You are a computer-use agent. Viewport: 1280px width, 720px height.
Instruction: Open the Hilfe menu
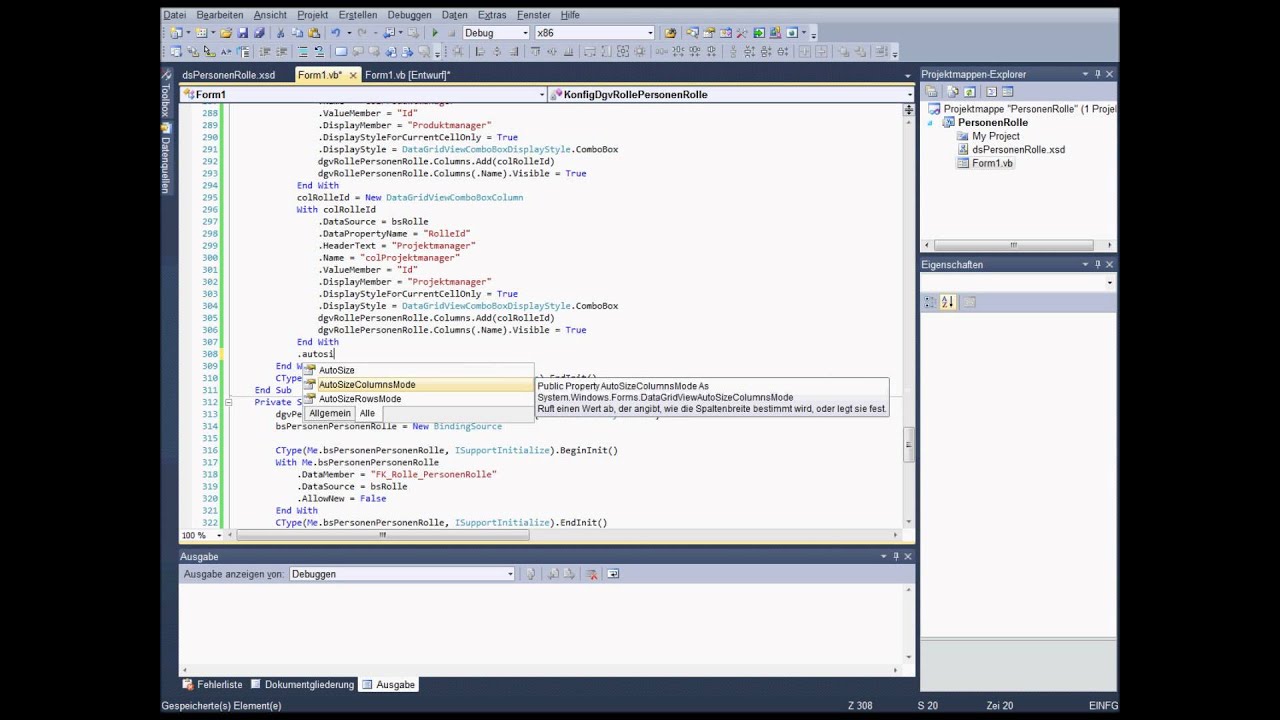pos(570,15)
